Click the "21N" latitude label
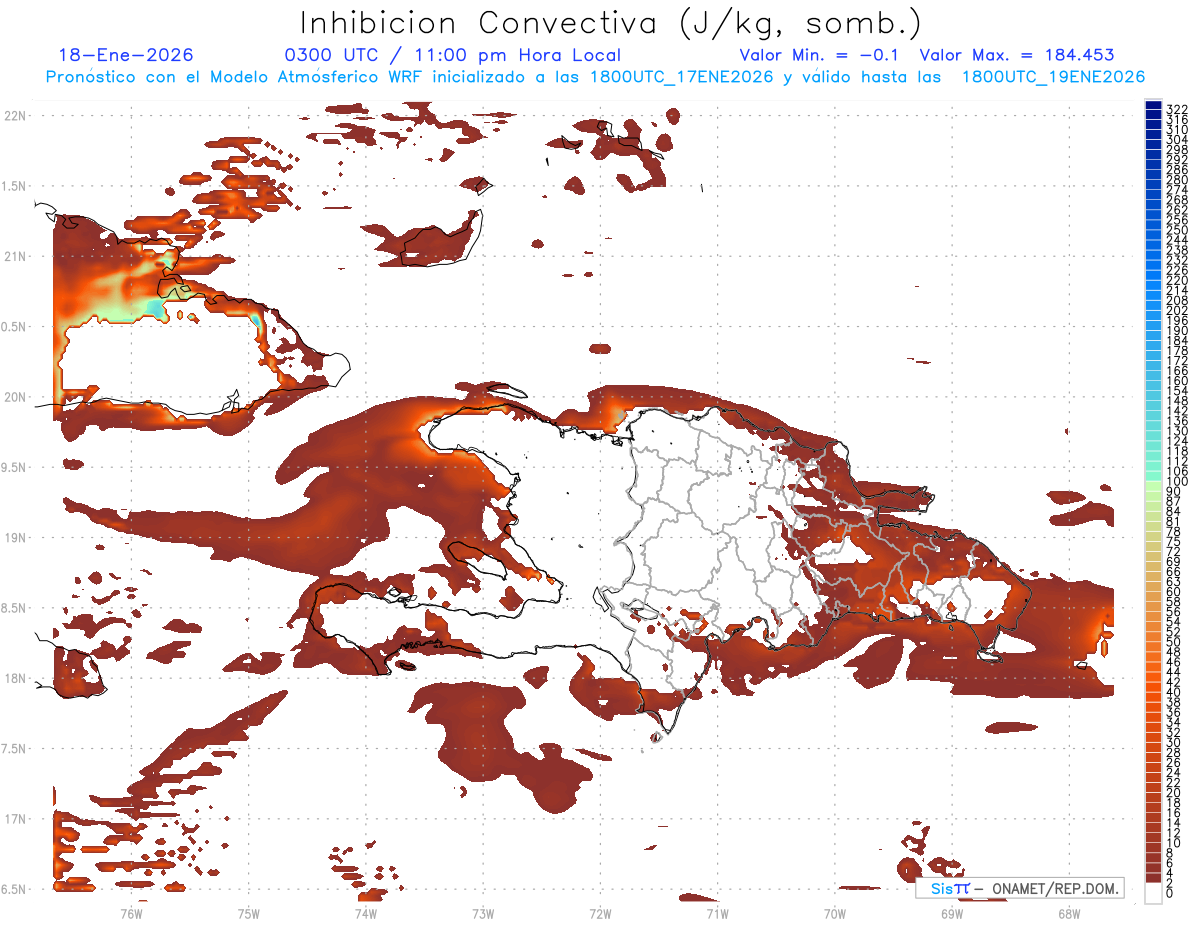Image resolution: width=1200 pixels, height=927 pixels. 15,257
